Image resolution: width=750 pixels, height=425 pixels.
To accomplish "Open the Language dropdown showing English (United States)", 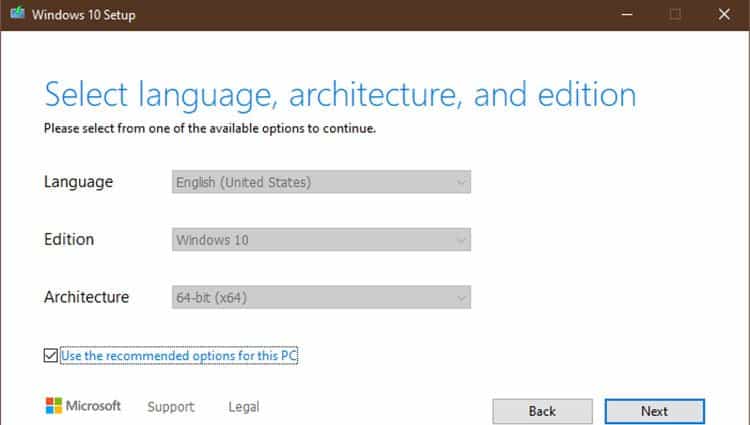I will point(321,182).
